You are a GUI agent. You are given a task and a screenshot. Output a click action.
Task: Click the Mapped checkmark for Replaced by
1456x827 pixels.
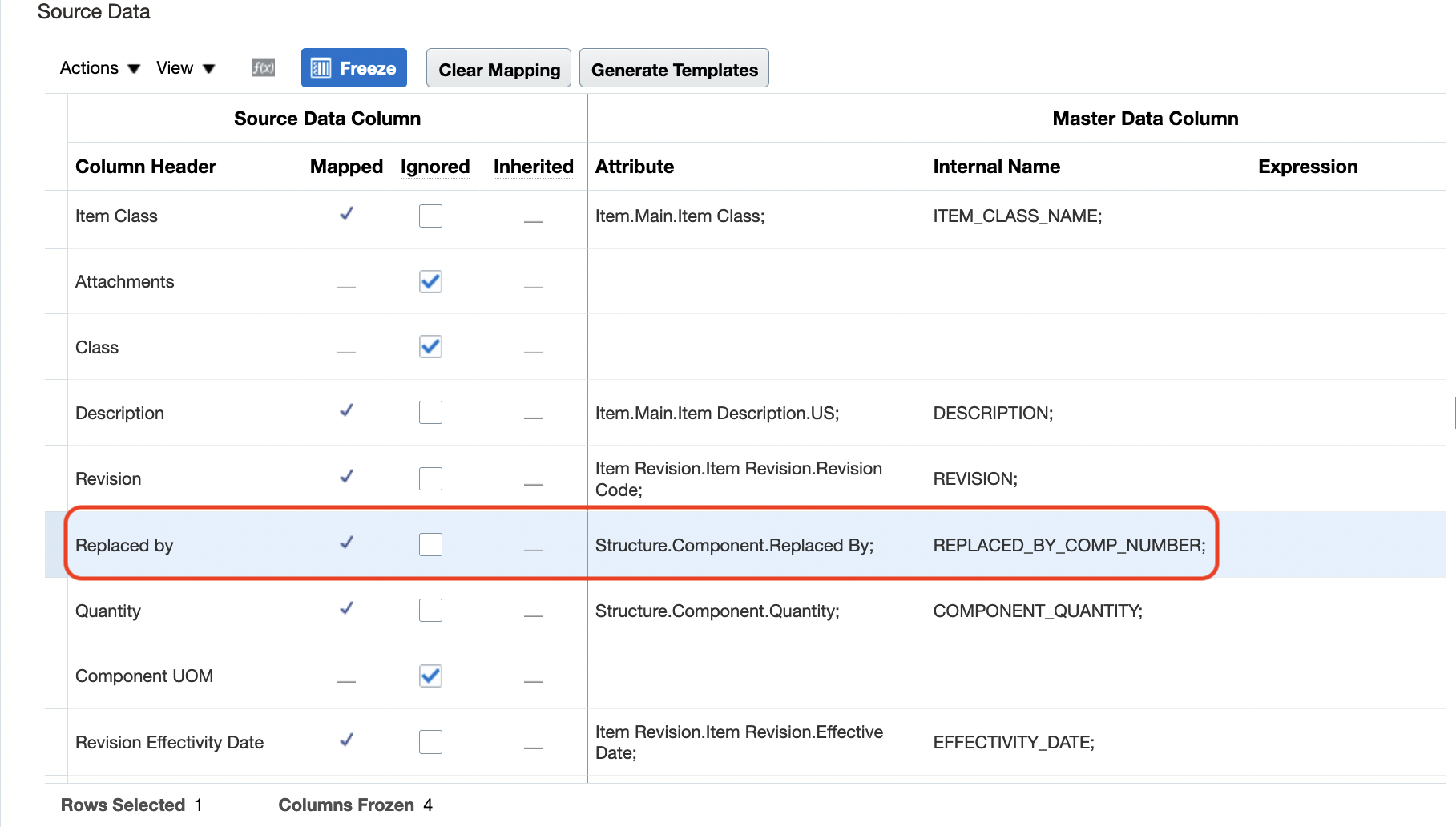pyautogui.click(x=346, y=543)
